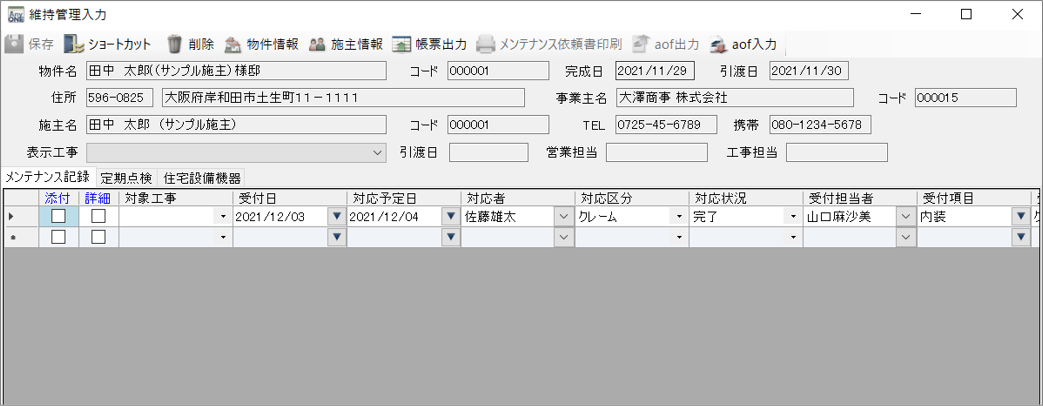Click the 添付 column header
Screen dimensions: 1043x406
(59, 198)
